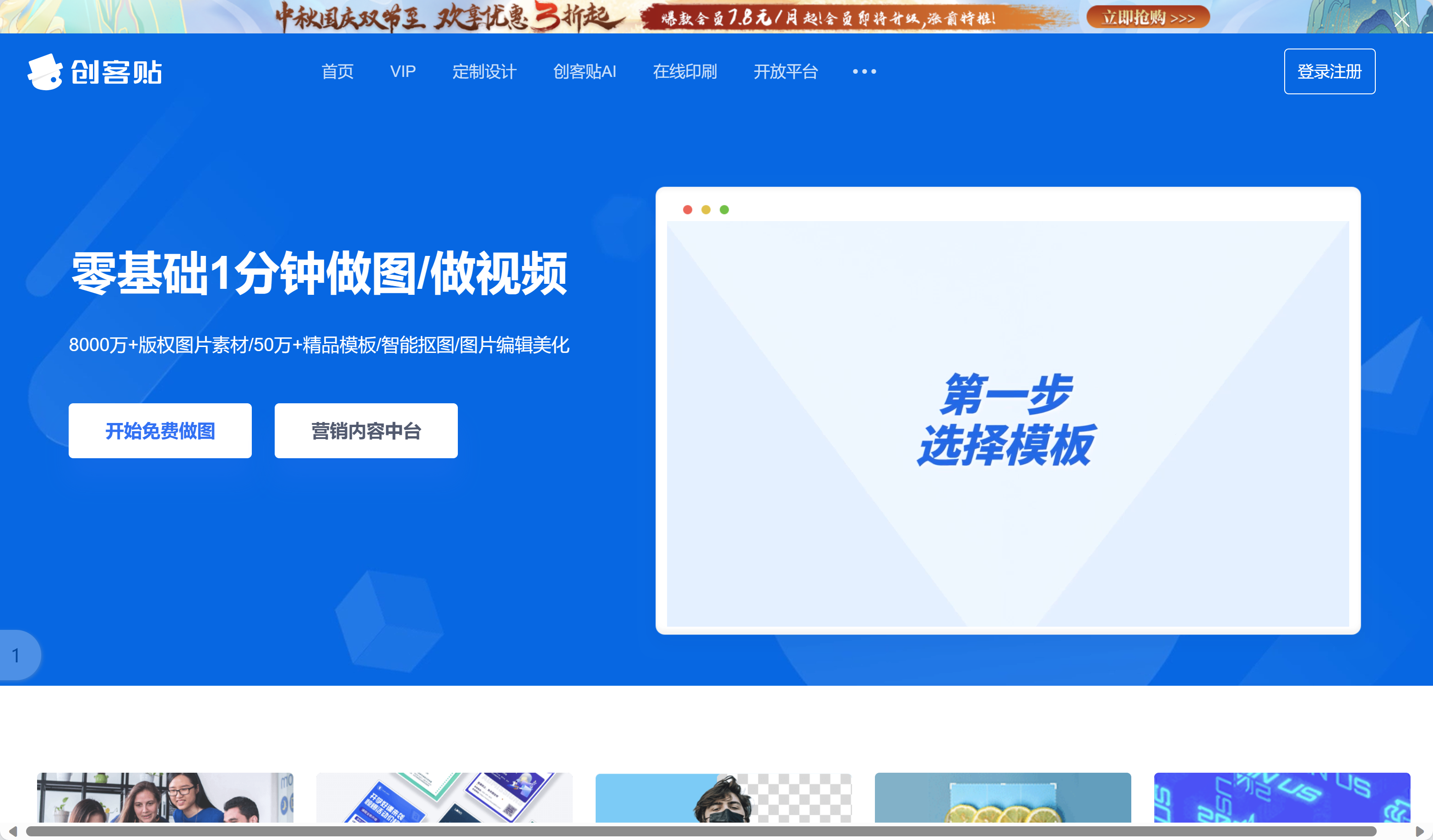This screenshot has width=1433, height=840.
Task: Open the 创客贴AI menu item
Action: coord(585,72)
